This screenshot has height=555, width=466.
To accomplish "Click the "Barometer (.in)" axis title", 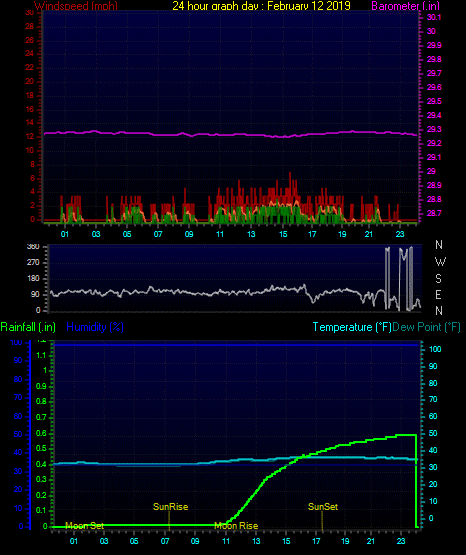I will point(405,6).
